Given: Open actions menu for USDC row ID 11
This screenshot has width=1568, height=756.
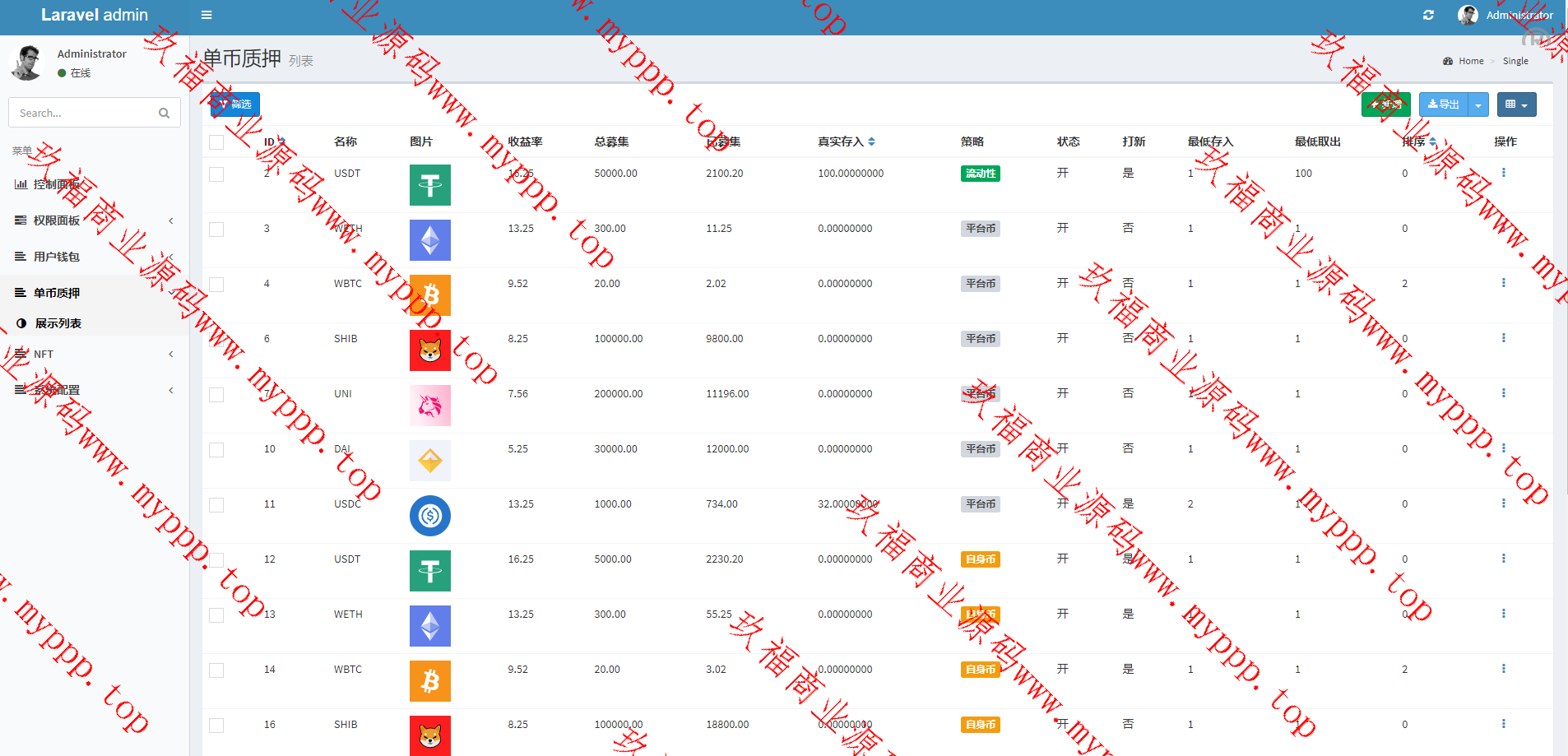Looking at the screenshot, I should 1503,503.
